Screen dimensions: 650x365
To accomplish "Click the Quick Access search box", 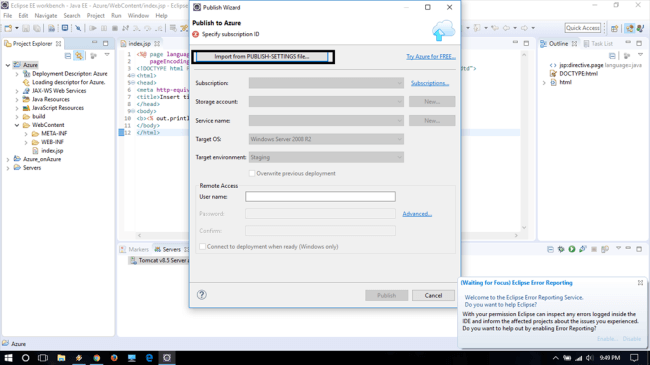I will click(x=582, y=28).
